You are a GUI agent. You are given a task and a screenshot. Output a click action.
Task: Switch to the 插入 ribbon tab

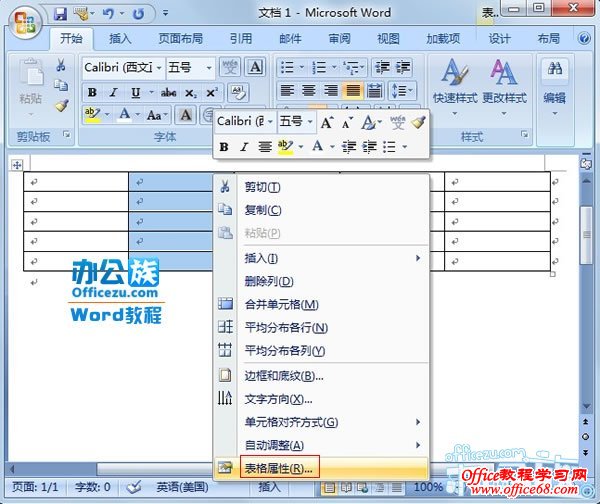120,39
